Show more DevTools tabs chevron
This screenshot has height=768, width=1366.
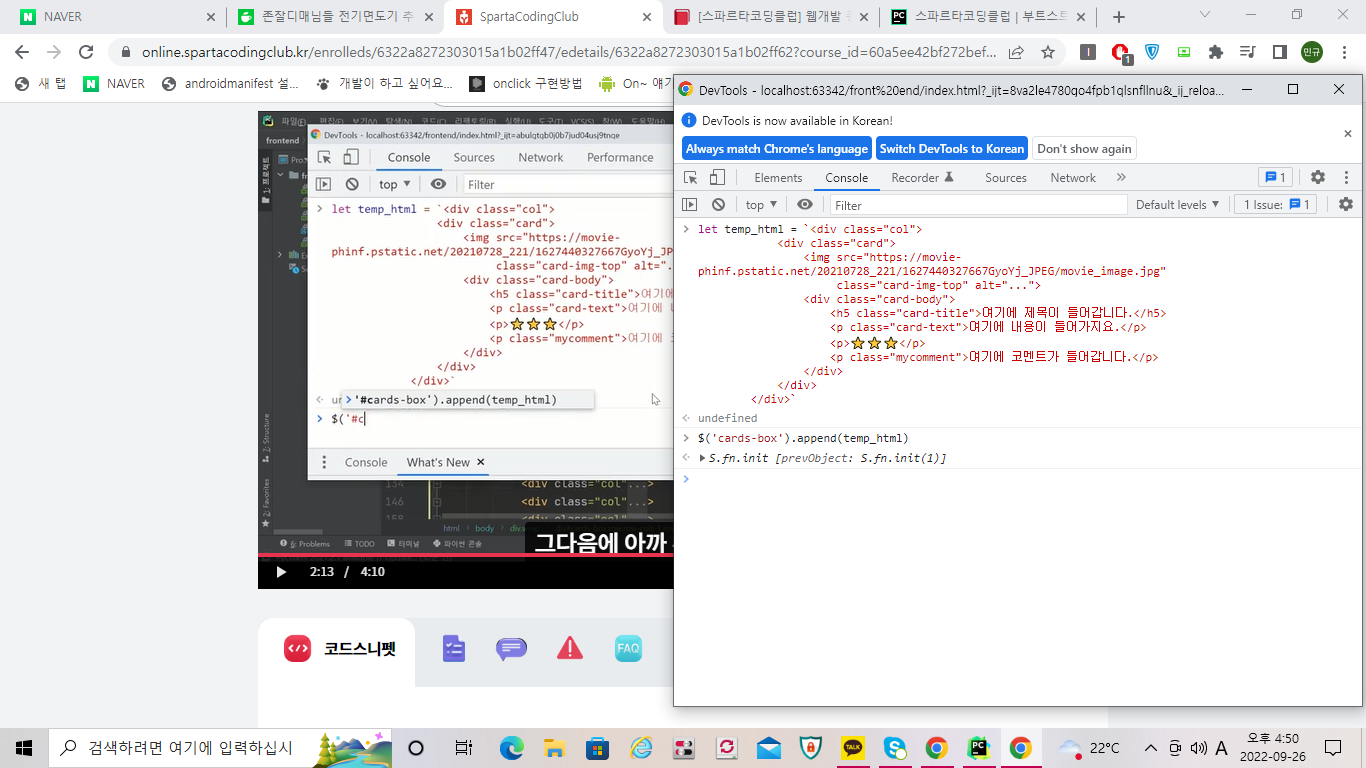coord(1121,177)
